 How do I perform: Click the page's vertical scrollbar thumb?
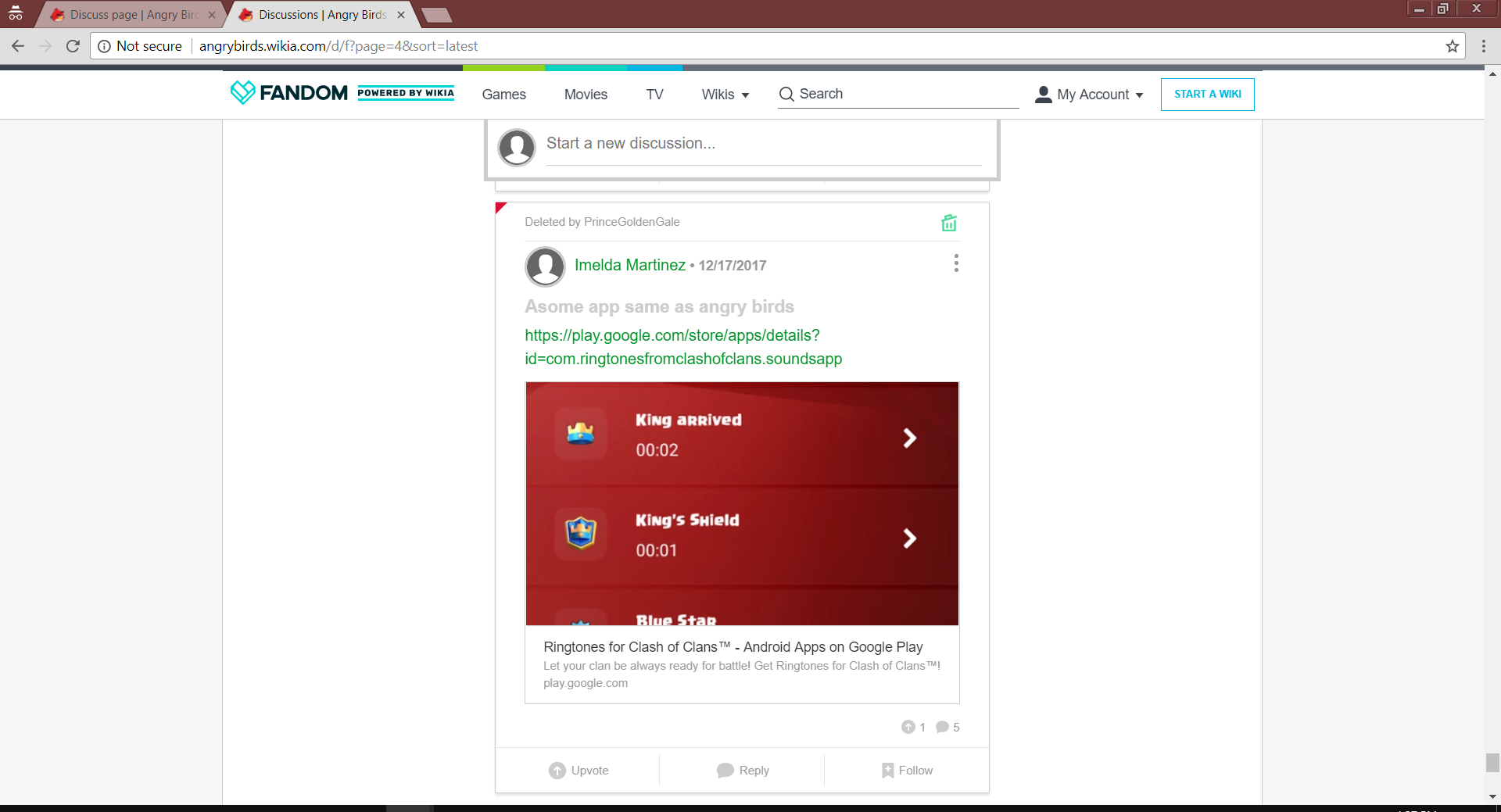click(x=1492, y=762)
